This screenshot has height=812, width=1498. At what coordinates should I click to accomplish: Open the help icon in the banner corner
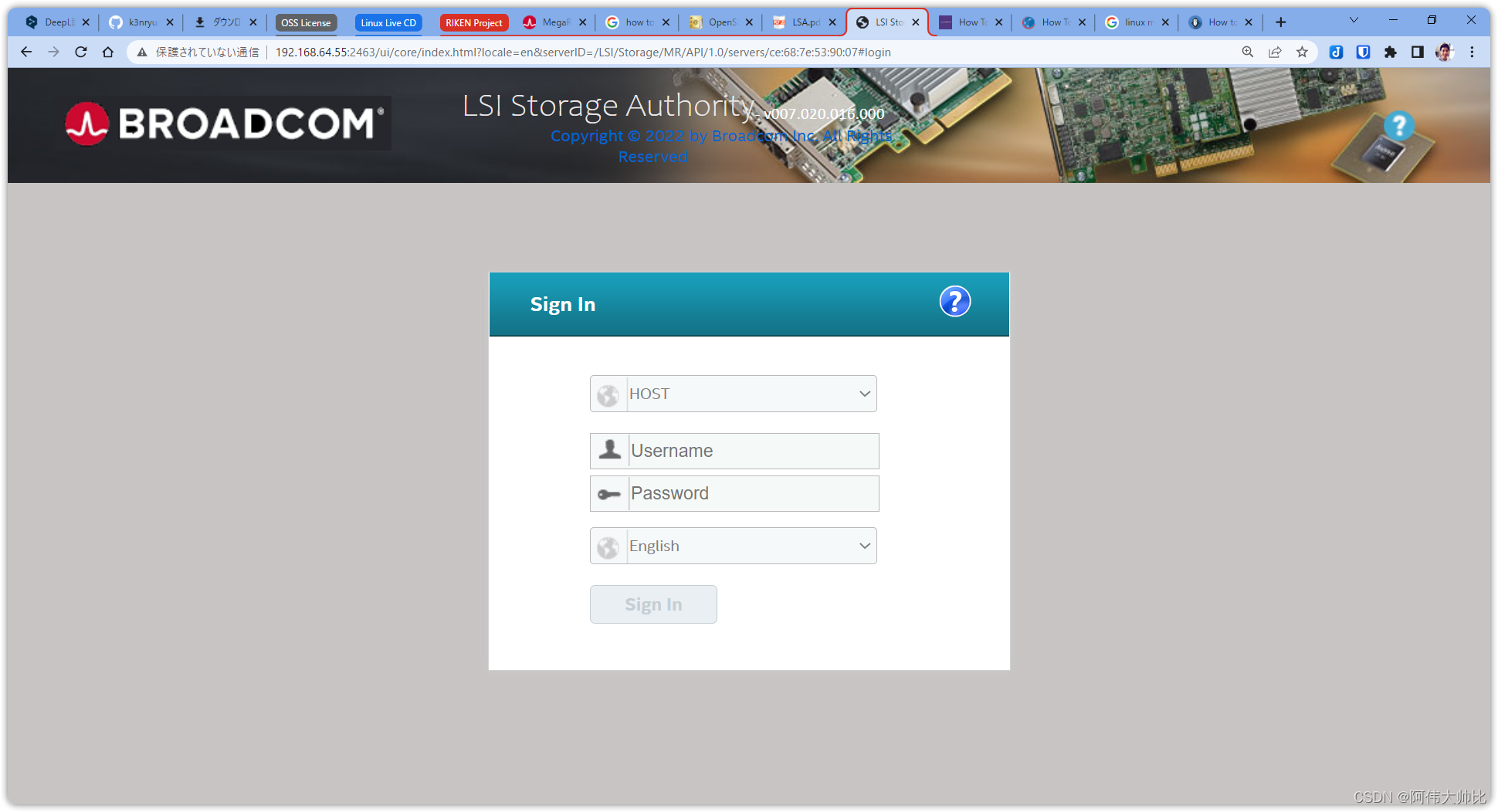point(1398,125)
